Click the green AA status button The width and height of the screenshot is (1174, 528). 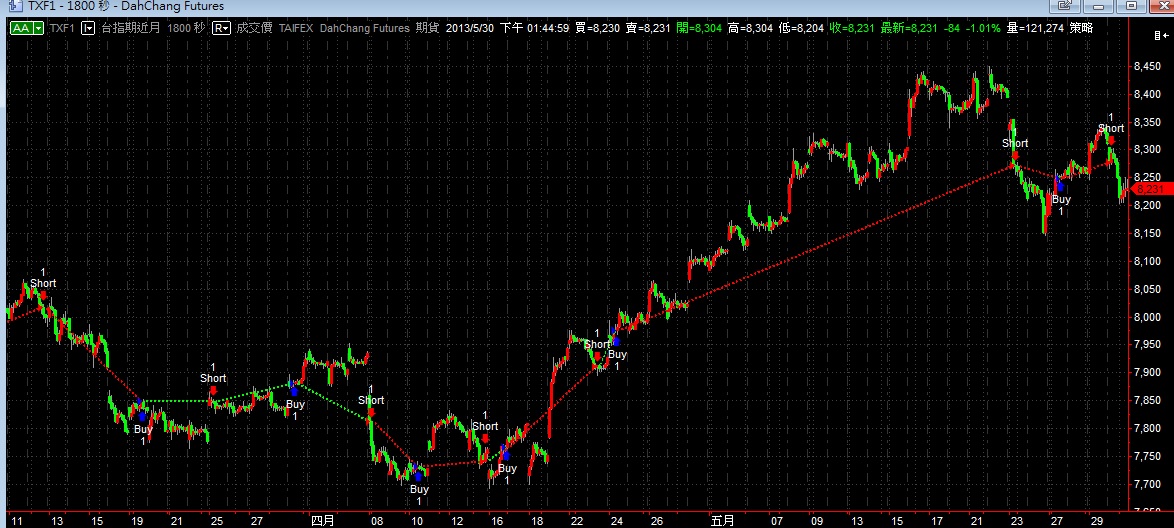click(21, 28)
